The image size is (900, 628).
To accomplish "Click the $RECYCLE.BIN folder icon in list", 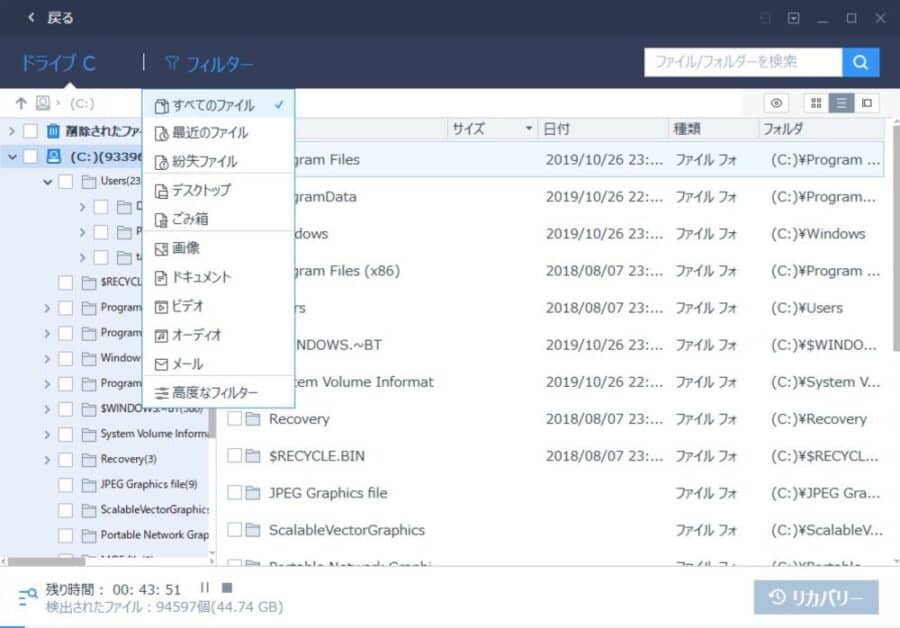I will click(253, 456).
